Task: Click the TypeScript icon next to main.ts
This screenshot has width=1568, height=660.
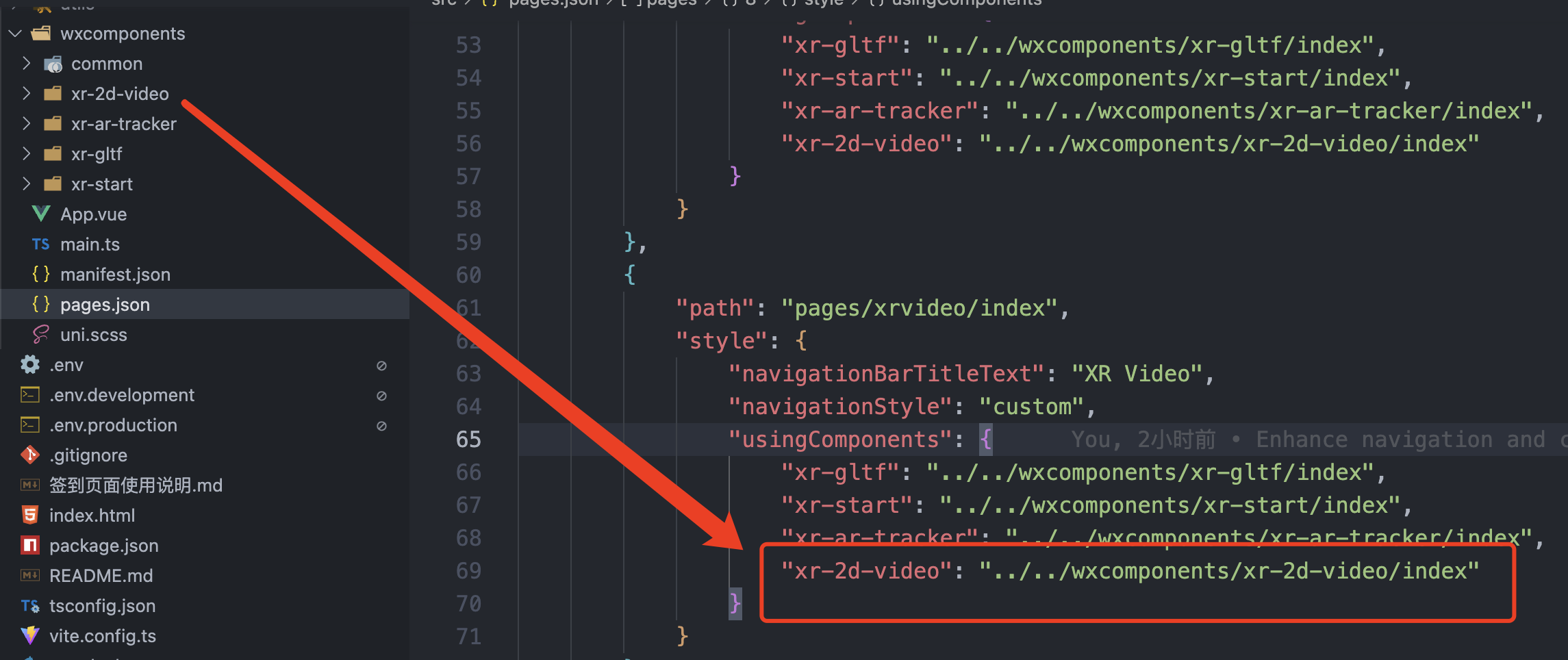Action: coord(40,244)
